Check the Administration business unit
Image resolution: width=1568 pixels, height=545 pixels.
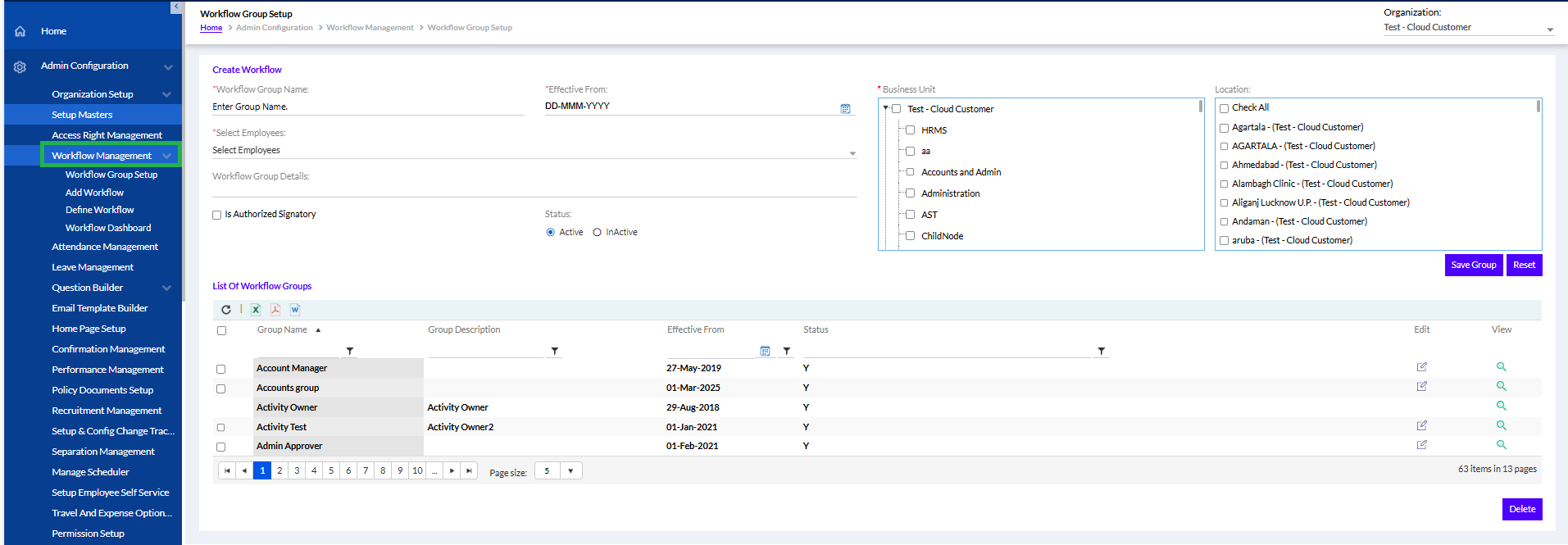click(910, 193)
